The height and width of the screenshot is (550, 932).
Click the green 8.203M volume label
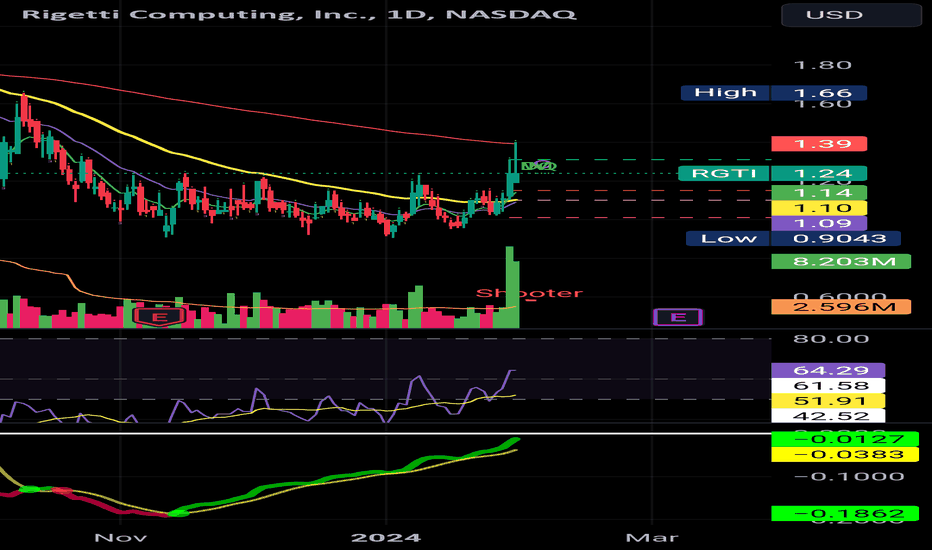[840, 262]
